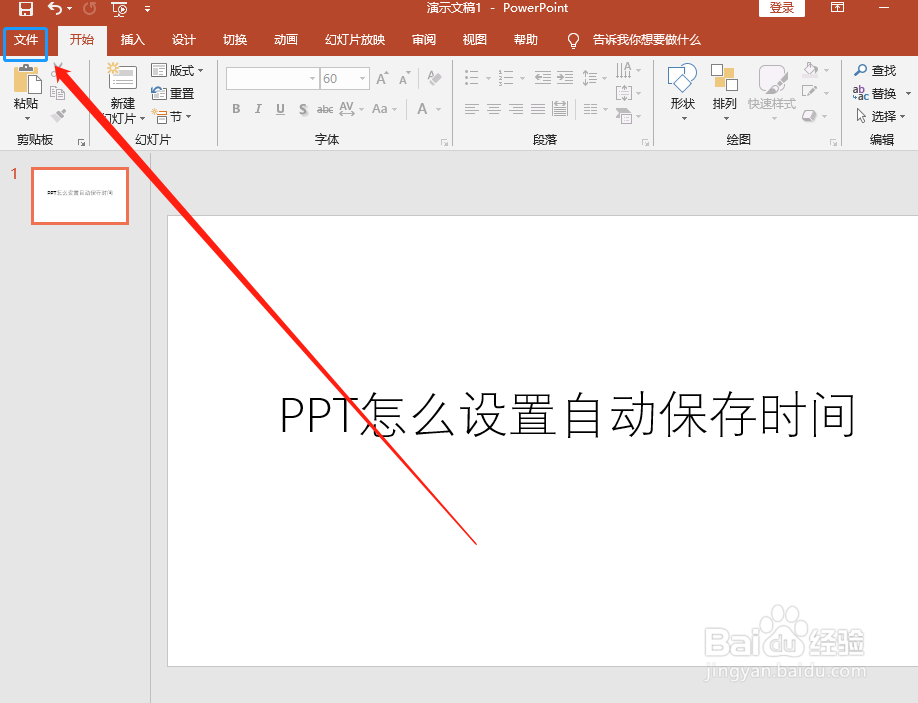Apply italic formatting
The height and width of the screenshot is (703, 918).
click(x=258, y=109)
